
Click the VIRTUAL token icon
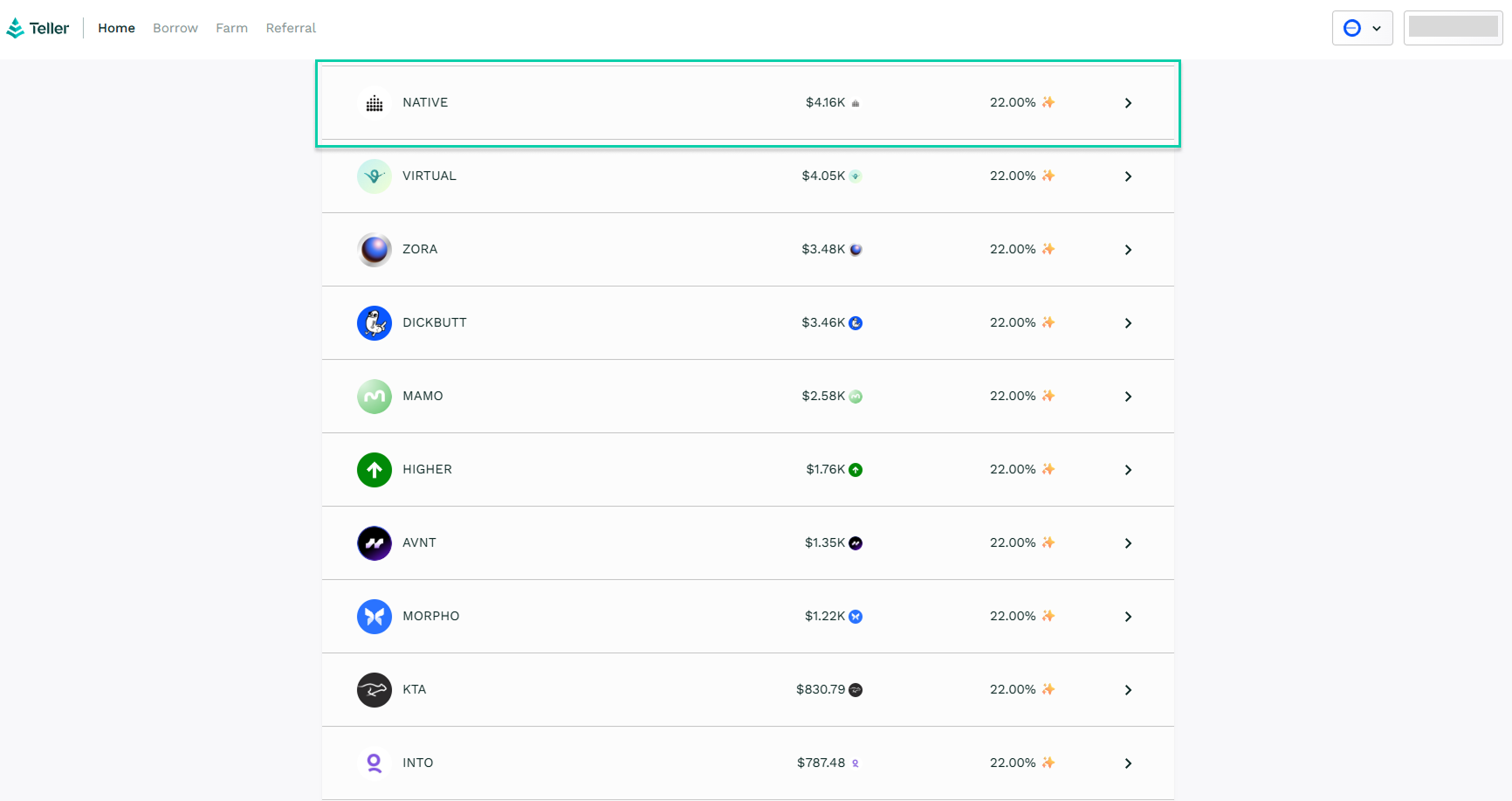point(374,176)
